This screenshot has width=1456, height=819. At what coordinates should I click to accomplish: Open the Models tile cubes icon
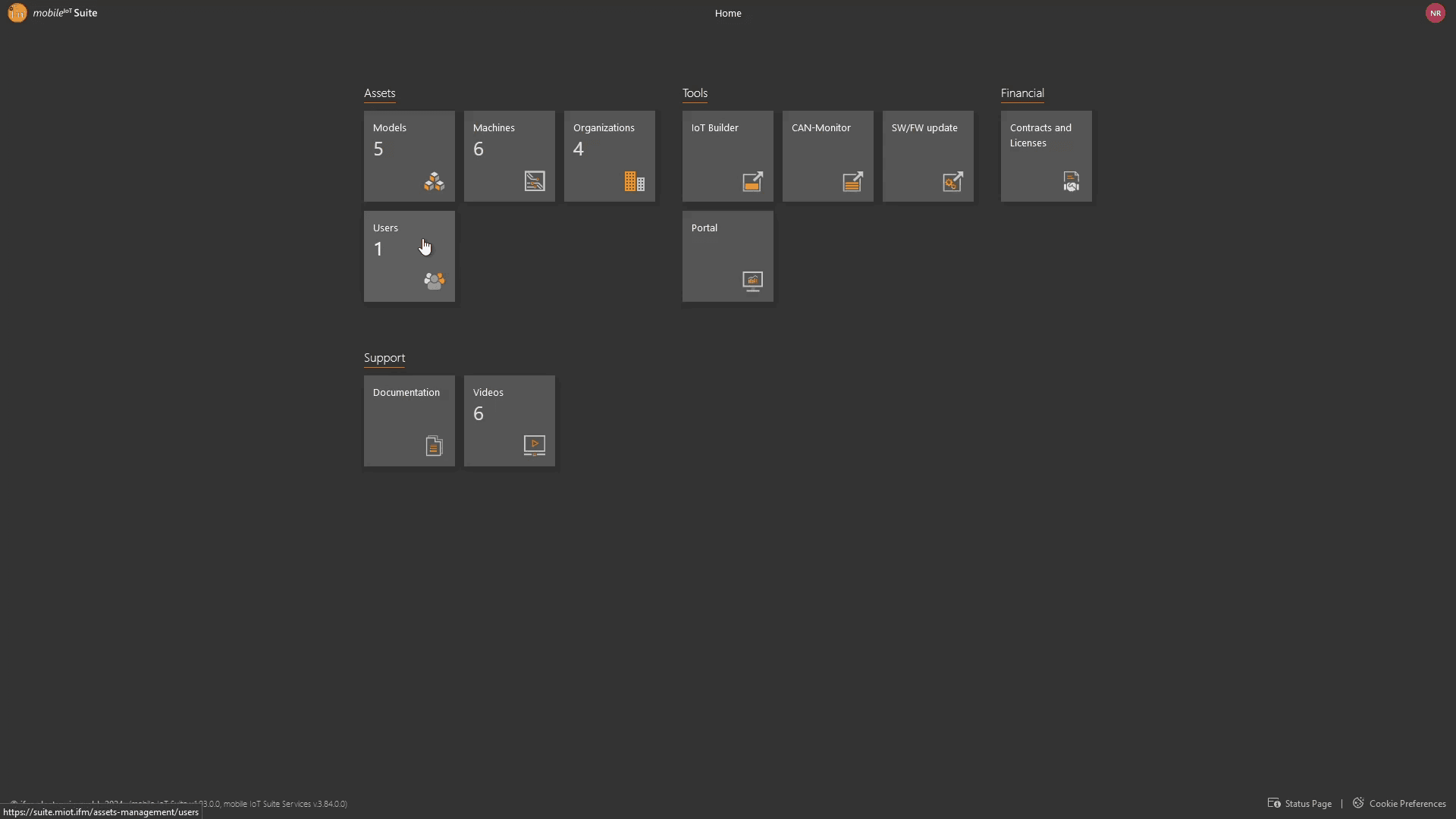pyautogui.click(x=434, y=181)
